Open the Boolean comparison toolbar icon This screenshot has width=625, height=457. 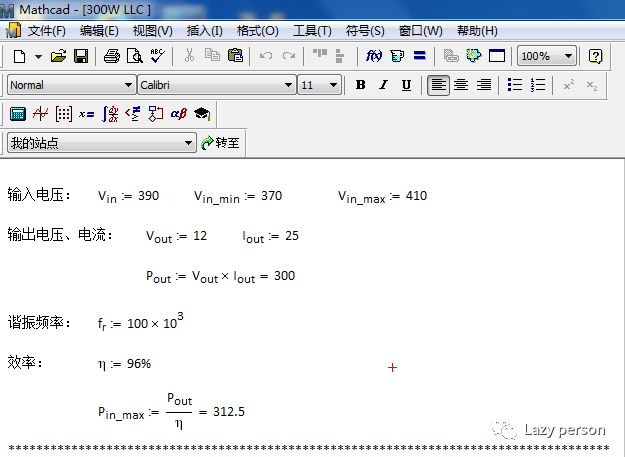pos(133,114)
